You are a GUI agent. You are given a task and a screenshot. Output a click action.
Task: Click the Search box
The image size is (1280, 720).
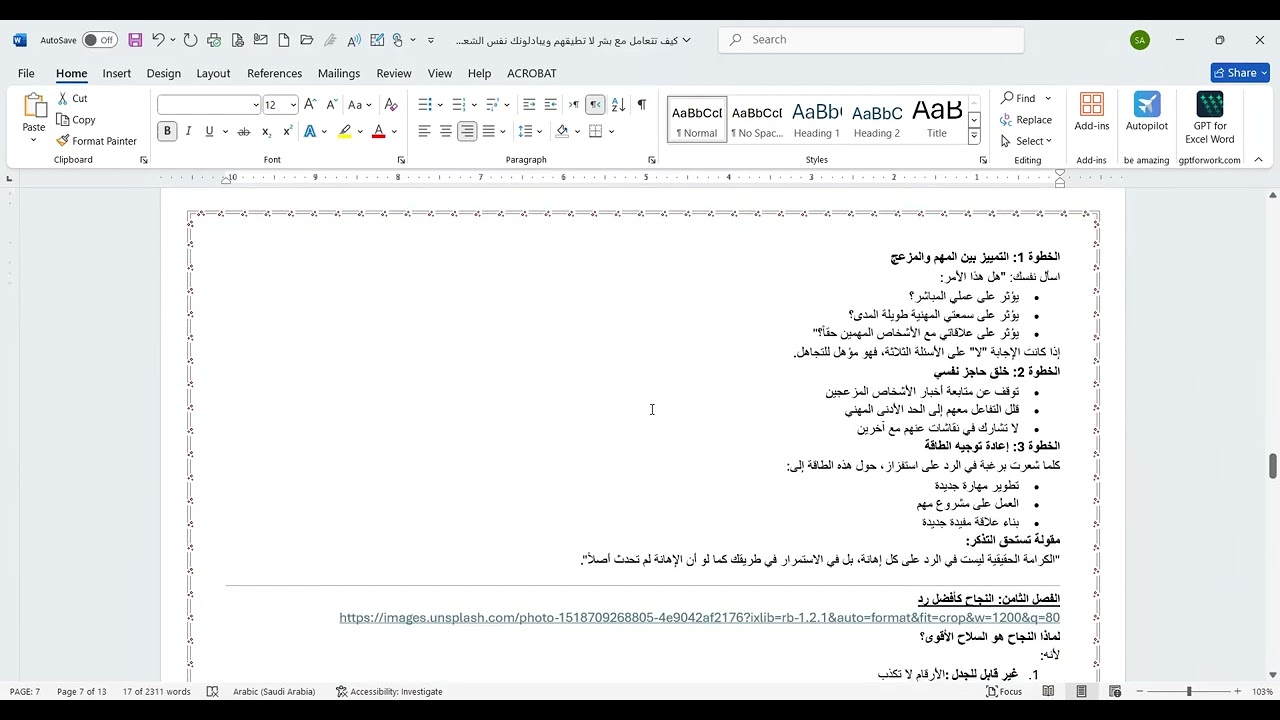(871, 40)
